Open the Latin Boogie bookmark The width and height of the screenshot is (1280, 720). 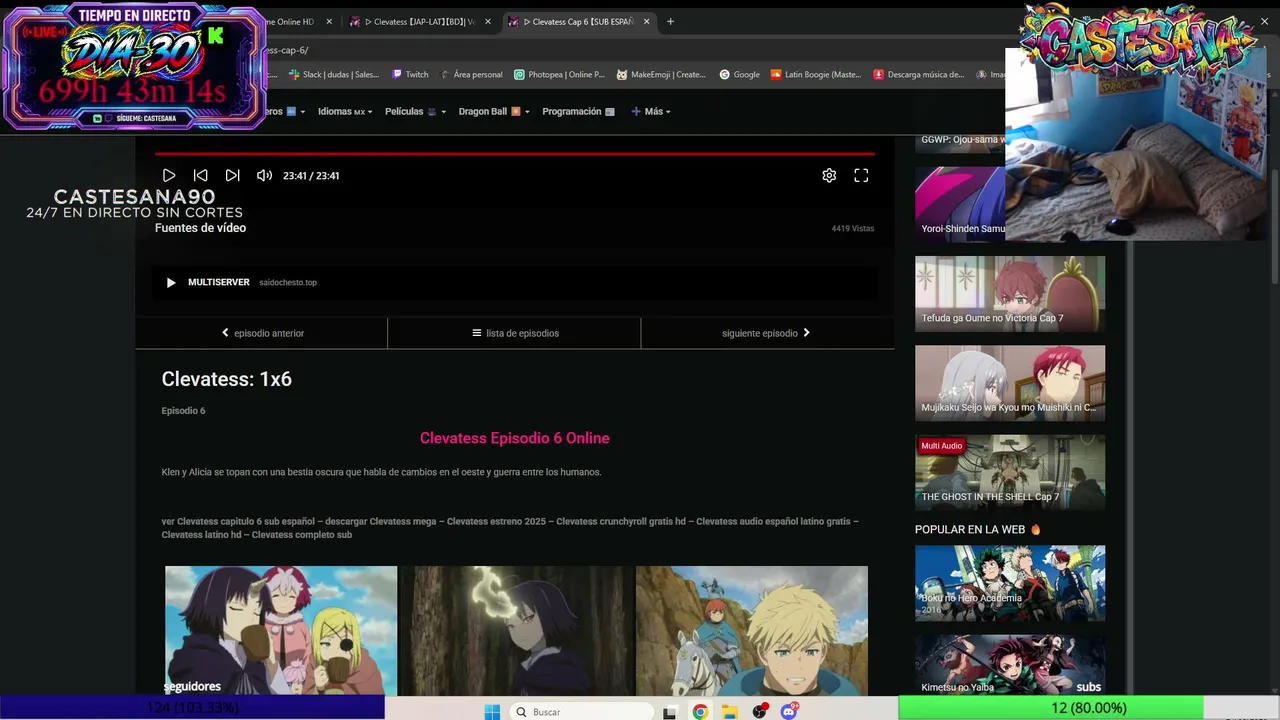pyautogui.click(x=816, y=74)
